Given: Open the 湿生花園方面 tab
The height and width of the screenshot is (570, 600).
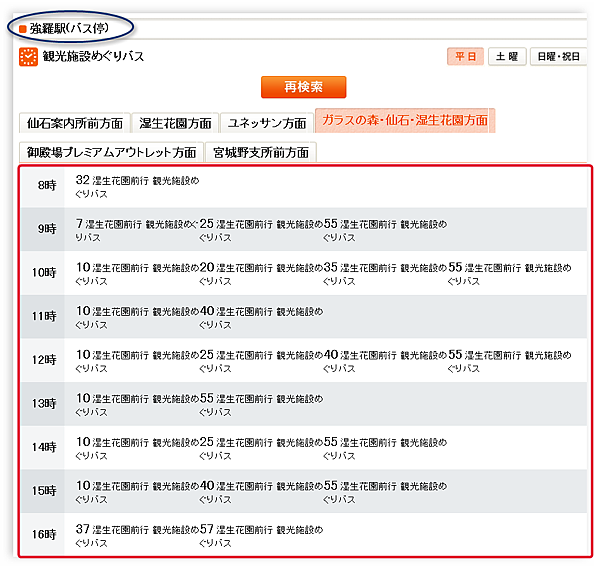Looking at the screenshot, I should tap(175, 123).
